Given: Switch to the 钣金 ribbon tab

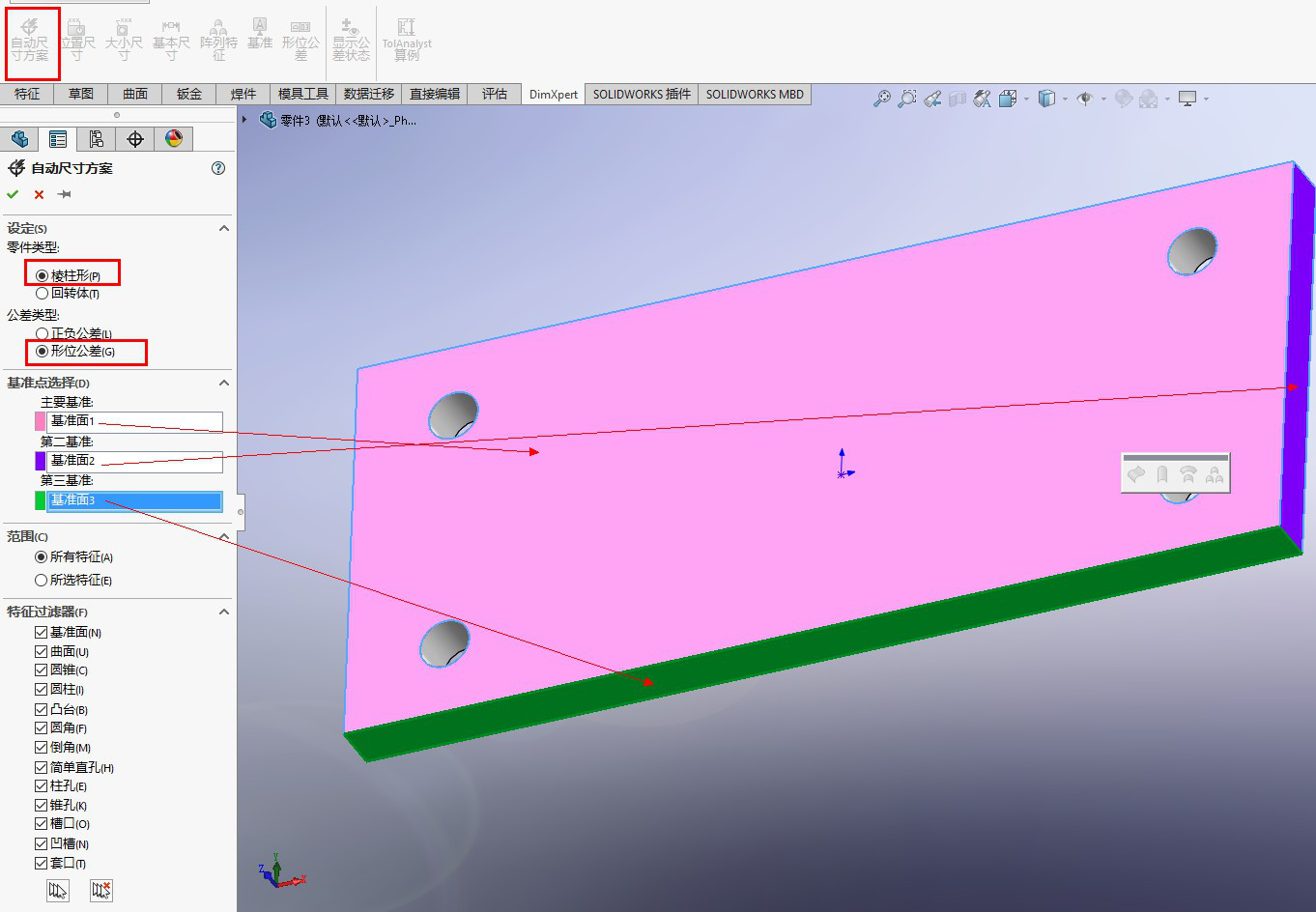Looking at the screenshot, I should tap(188, 94).
